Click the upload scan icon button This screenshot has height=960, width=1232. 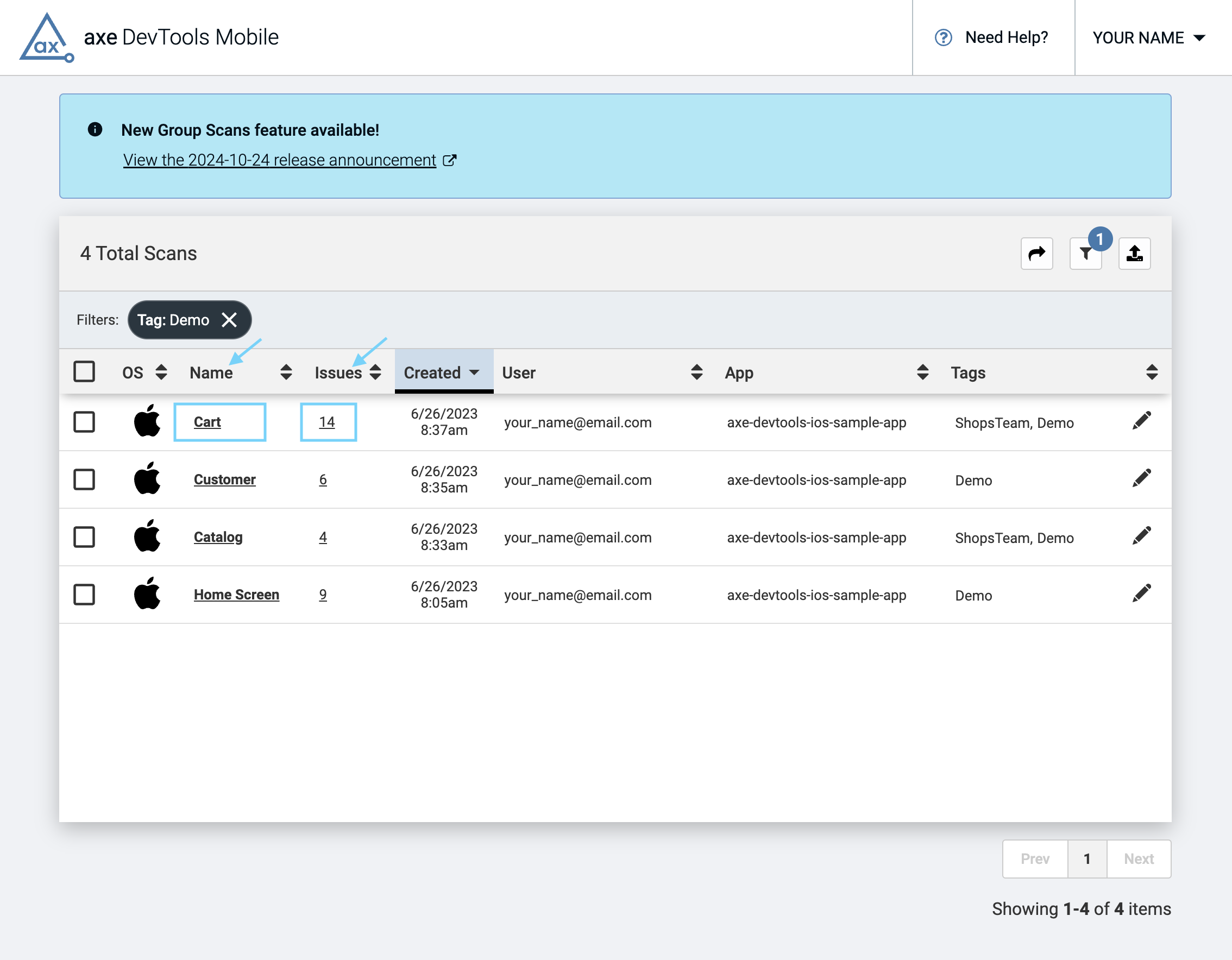coord(1134,254)
